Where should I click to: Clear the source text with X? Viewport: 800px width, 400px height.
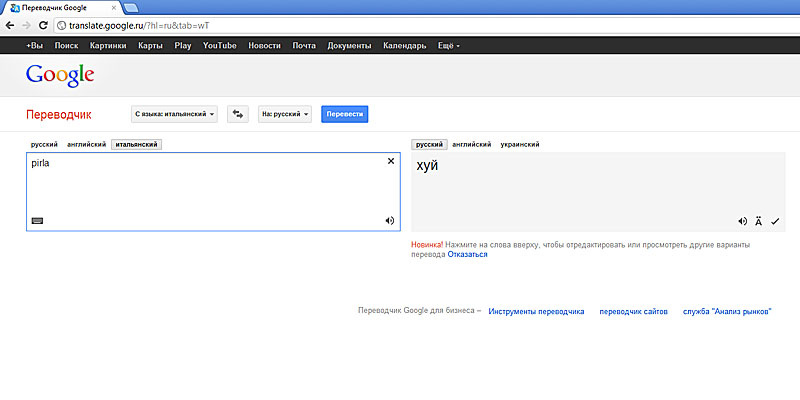[x=391, y=161]
